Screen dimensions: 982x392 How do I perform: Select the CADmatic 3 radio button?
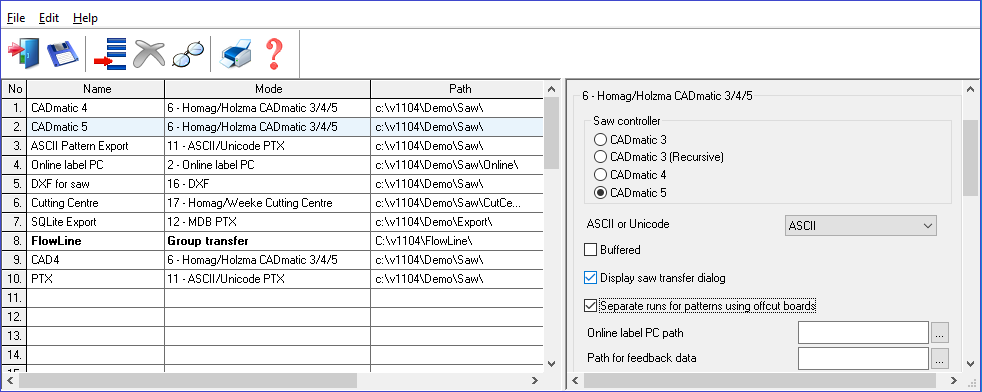pyautogui.click(x=600, y=139)
